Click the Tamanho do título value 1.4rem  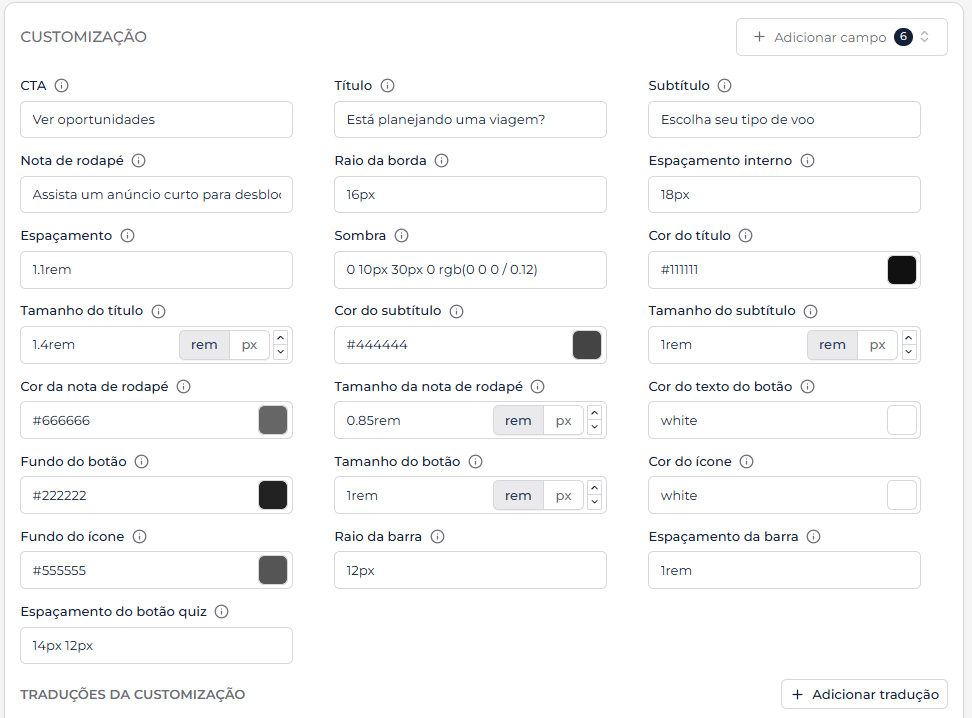click(x=54, y=345)
